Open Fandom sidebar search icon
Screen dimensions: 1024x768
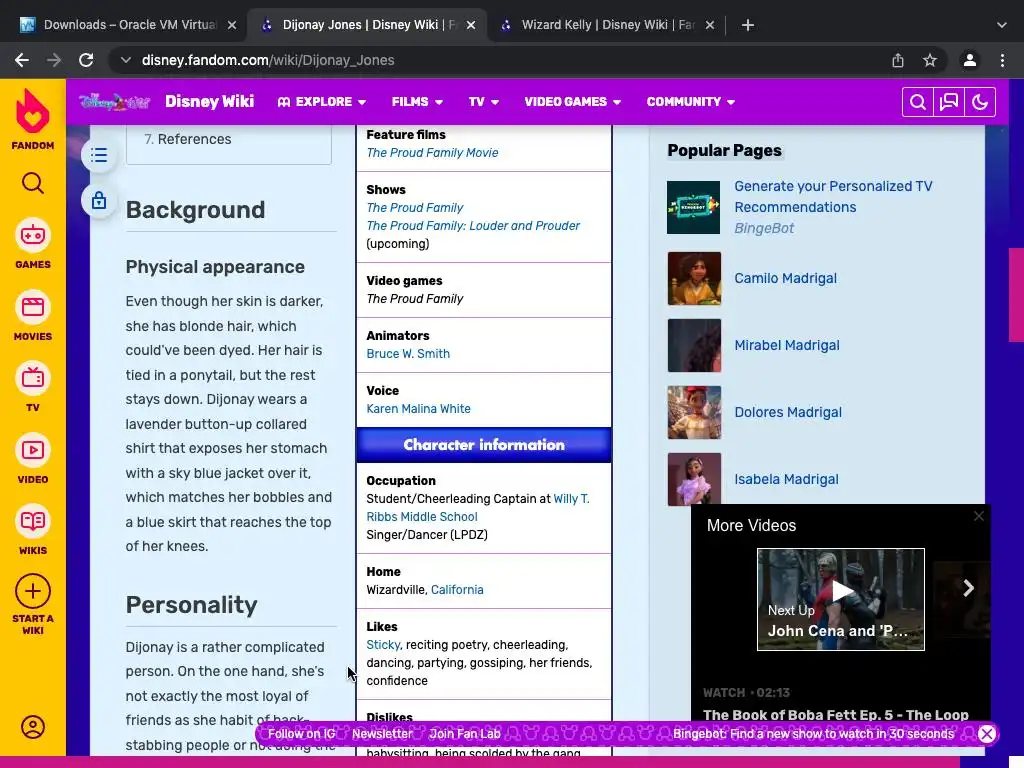[x=33, y=184]
